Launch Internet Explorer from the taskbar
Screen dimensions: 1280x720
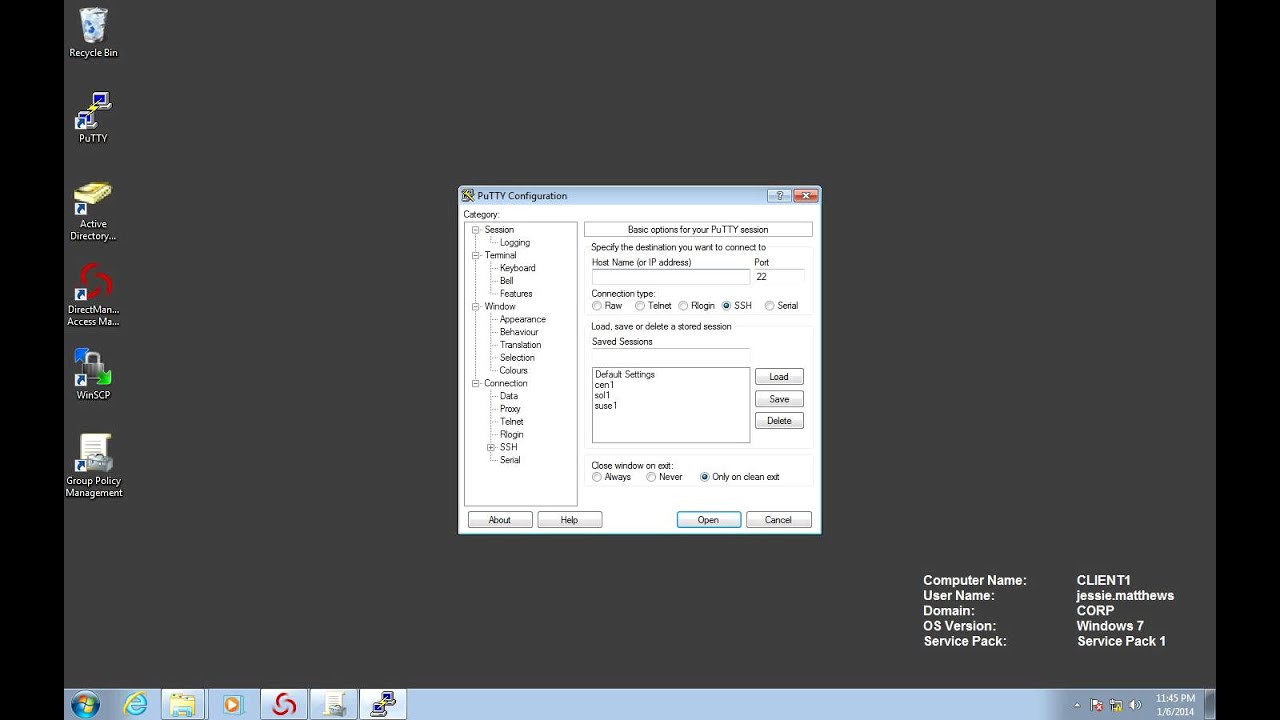pos(135,704)
